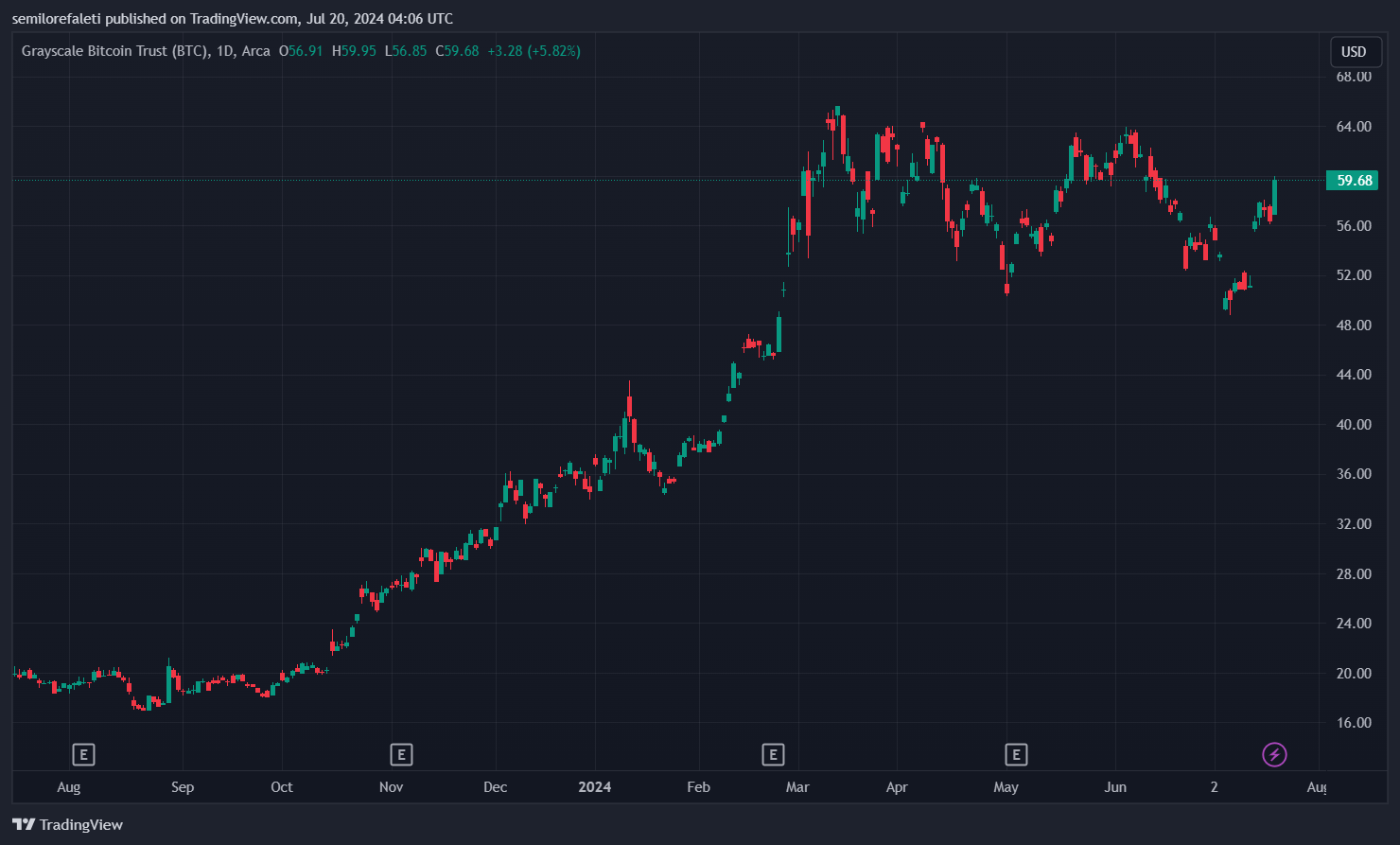Click the Jun label on time axis

pos(1115,787)
